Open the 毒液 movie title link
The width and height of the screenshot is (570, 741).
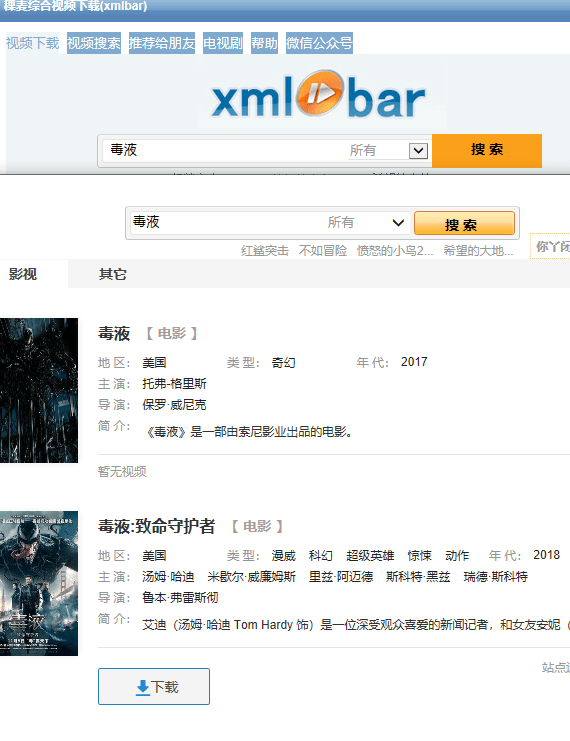coord(114,334)
